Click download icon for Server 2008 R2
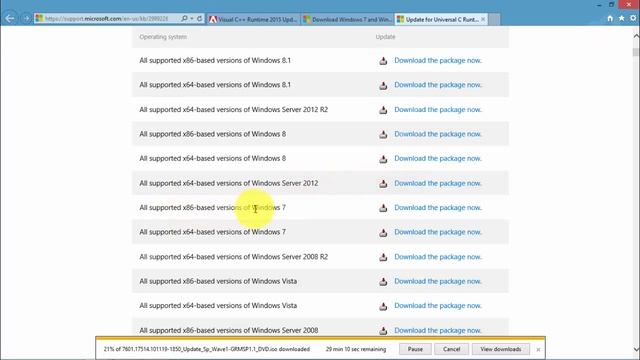This screenshot has height=360, width=640. 383,257
